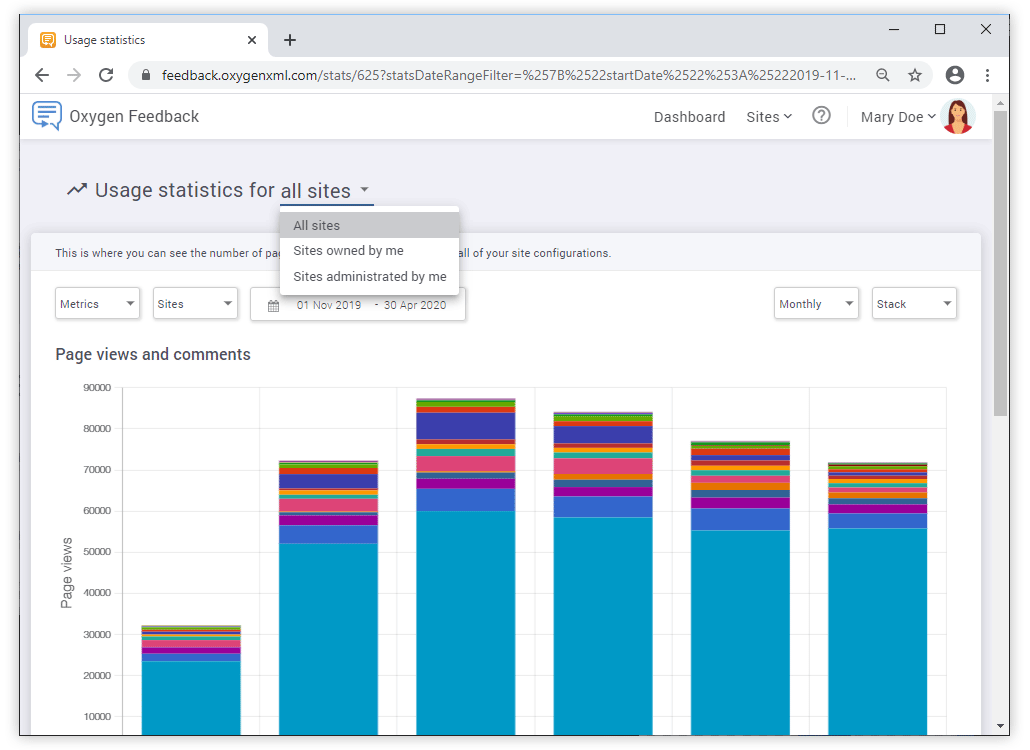Image resolution: width=1030 pixels, height=750 pixels.
Task: Click the browser back arrow
Action: (42, 75)
